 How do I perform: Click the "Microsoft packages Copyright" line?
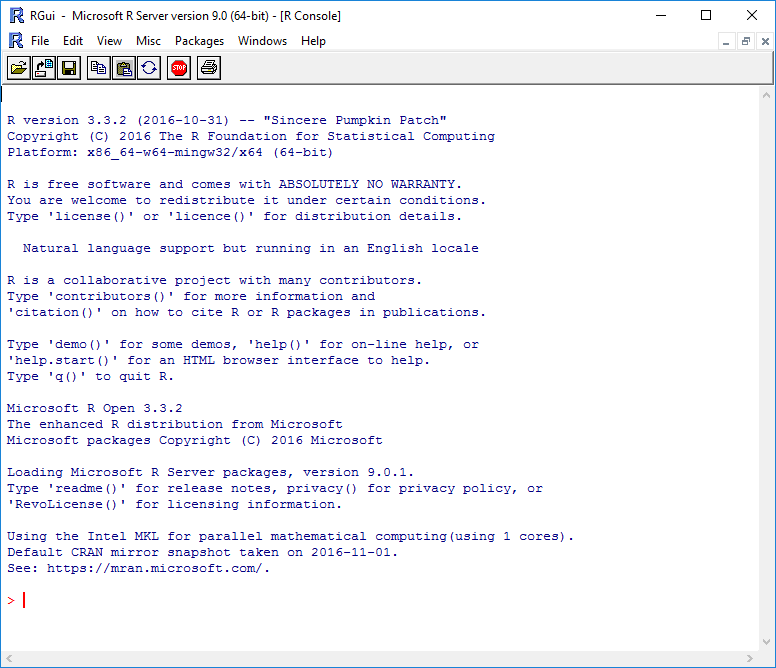click(x=194, y=440)
